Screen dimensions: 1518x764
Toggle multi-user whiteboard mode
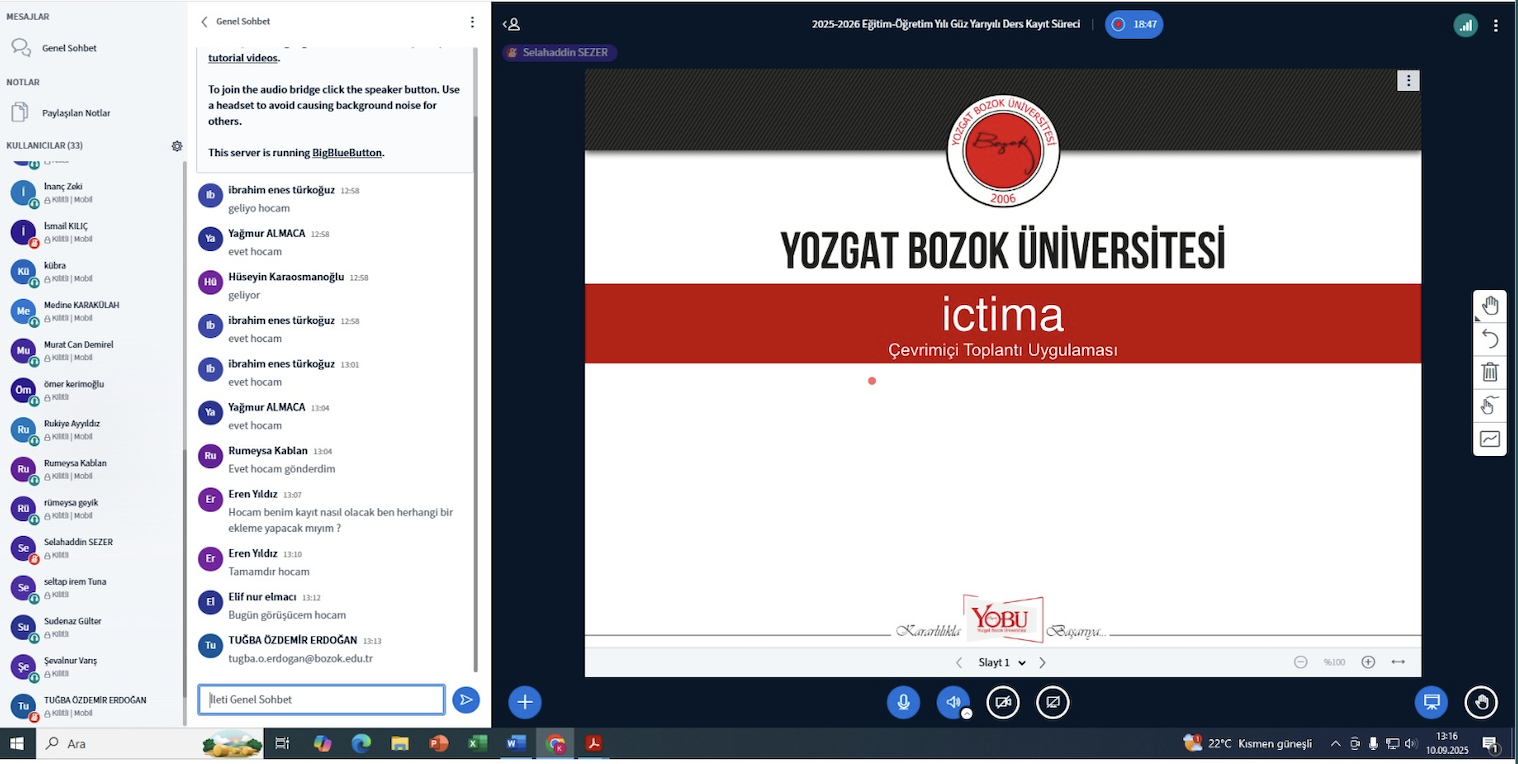coord(1490,438)
